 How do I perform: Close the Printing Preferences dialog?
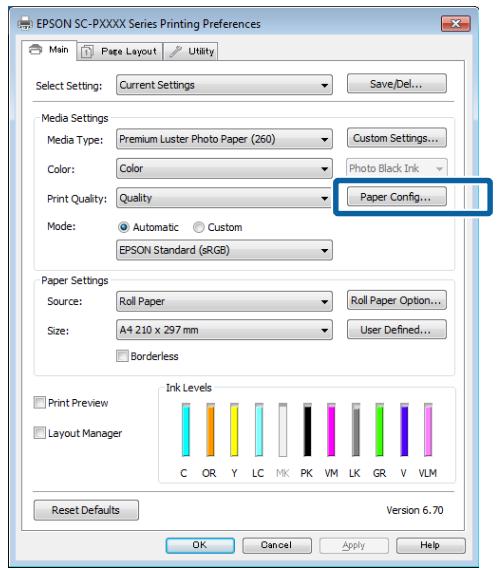point(456,24)
